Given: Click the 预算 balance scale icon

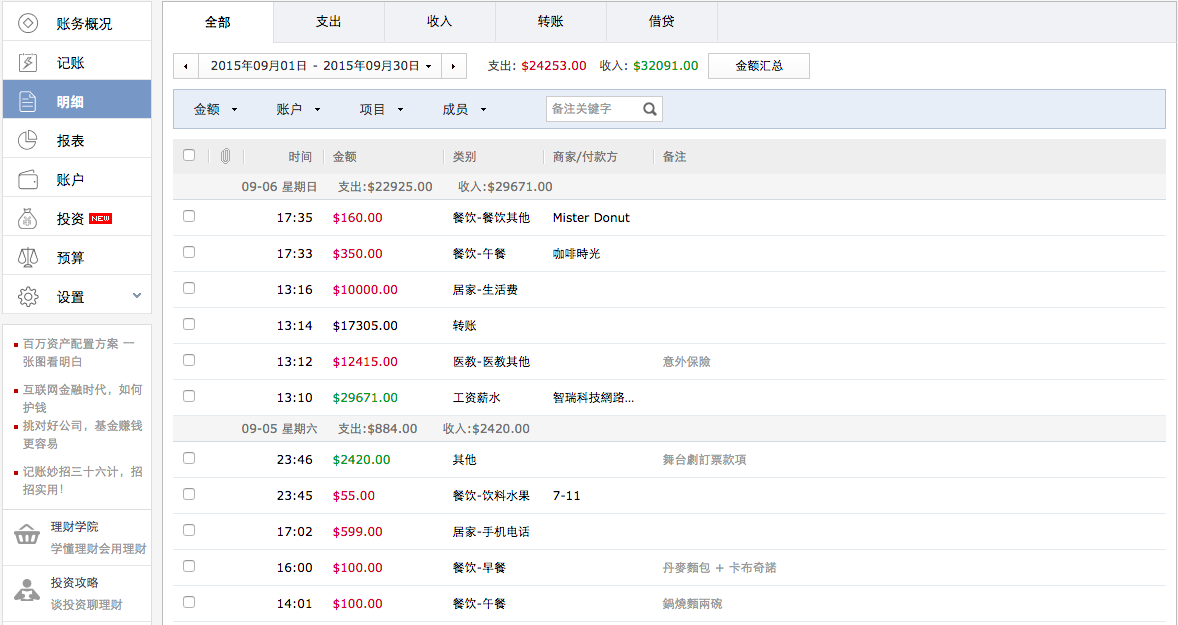Looking at the screenshot, I should coord(28,257).
